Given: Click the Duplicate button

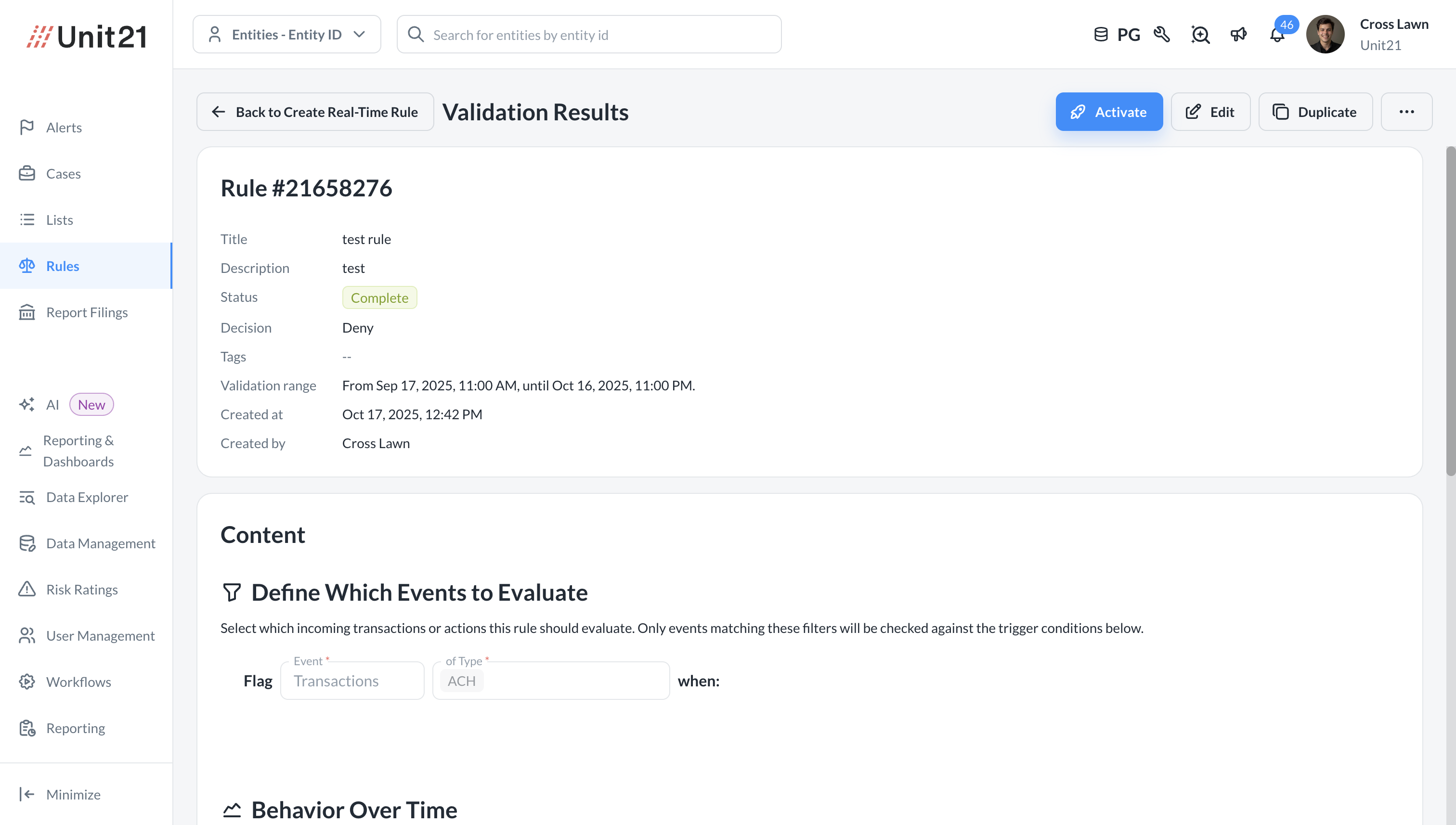Looking at the screenshot, I should [x=1315, y=112].
